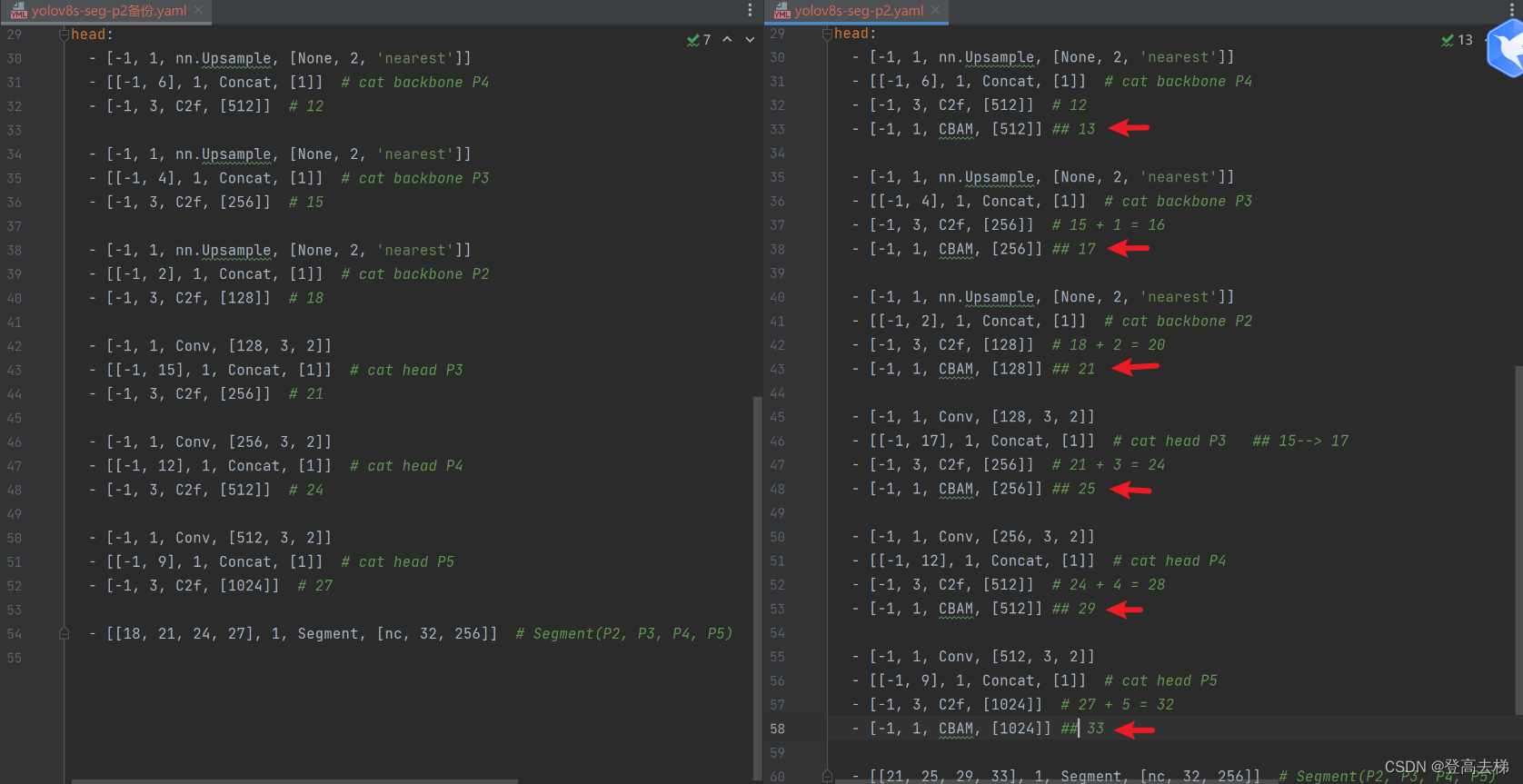This screenshot has width=1523, height=784.
Task: Click 'CBAM, [1024]] ## 33' line
Action: (x=978, y=729)
